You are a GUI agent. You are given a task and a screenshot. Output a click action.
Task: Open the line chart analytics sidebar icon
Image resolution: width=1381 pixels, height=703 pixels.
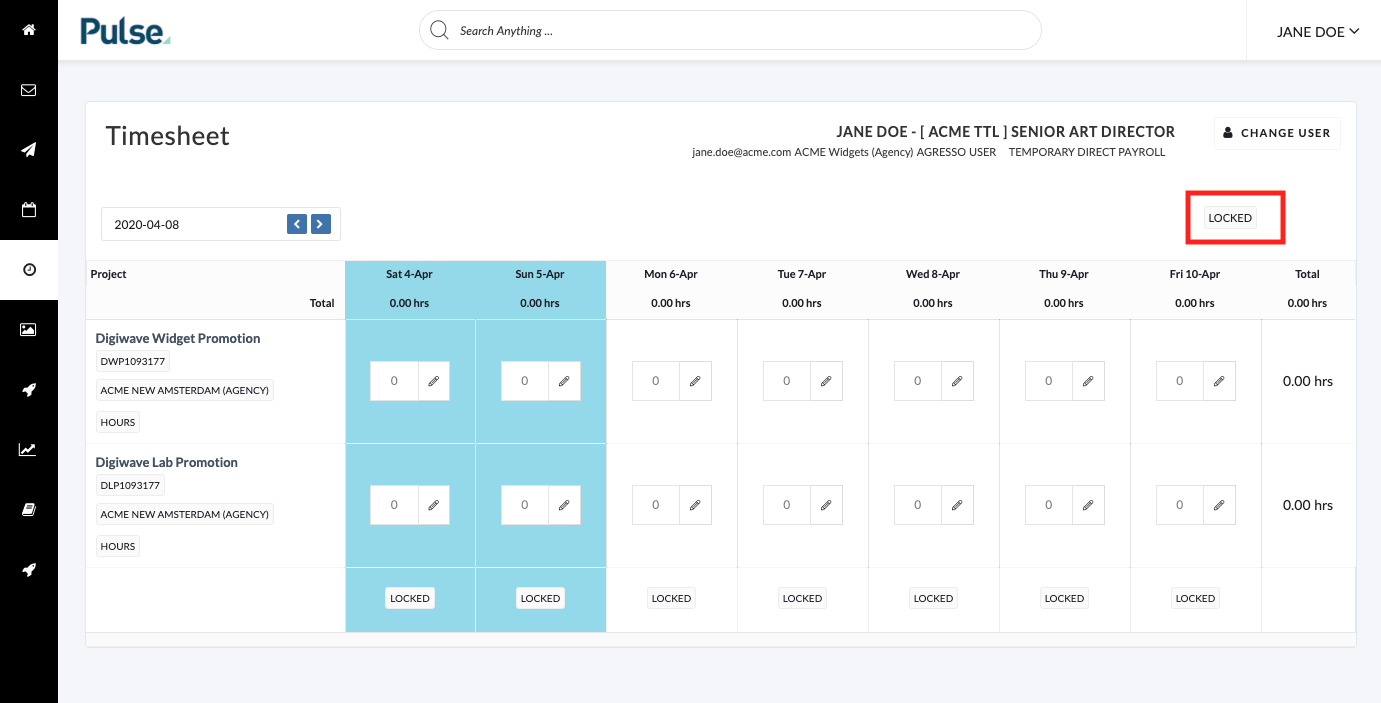(29, 450)
